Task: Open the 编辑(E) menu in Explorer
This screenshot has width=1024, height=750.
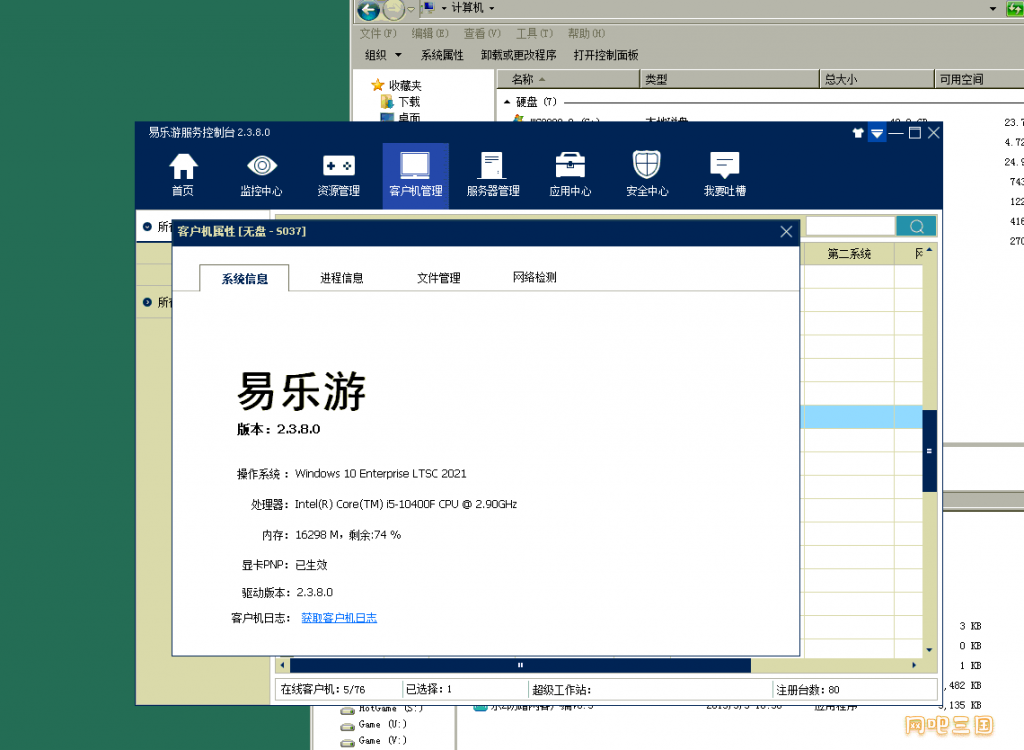Action: click(430, 33)
